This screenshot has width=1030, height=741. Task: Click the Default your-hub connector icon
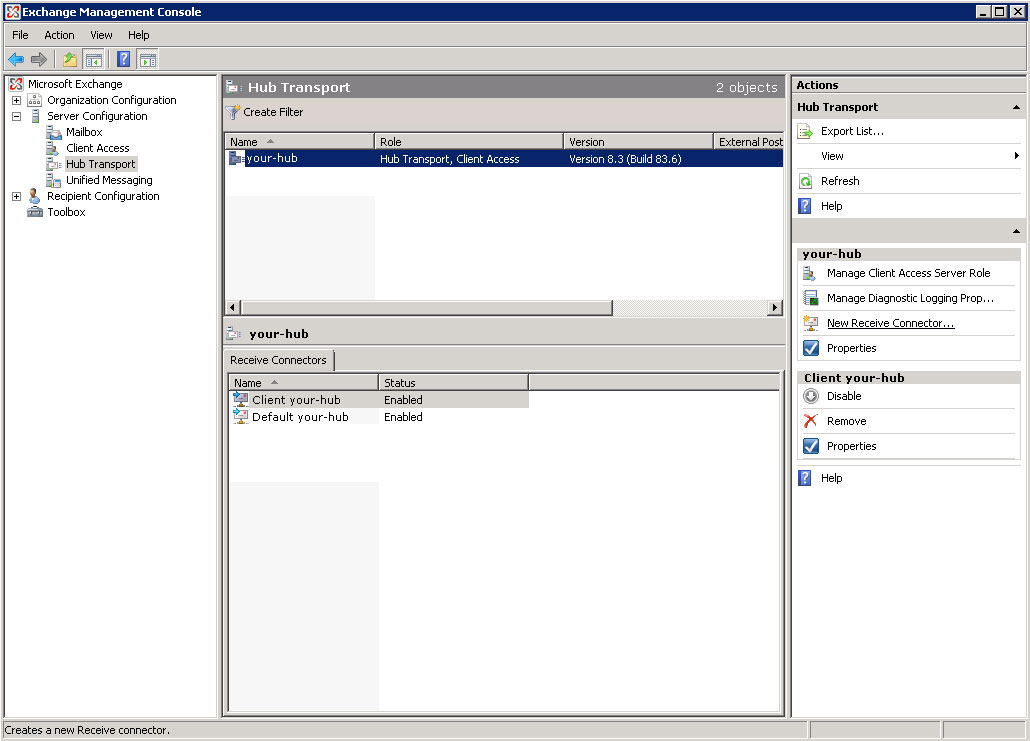click(241, 416)
